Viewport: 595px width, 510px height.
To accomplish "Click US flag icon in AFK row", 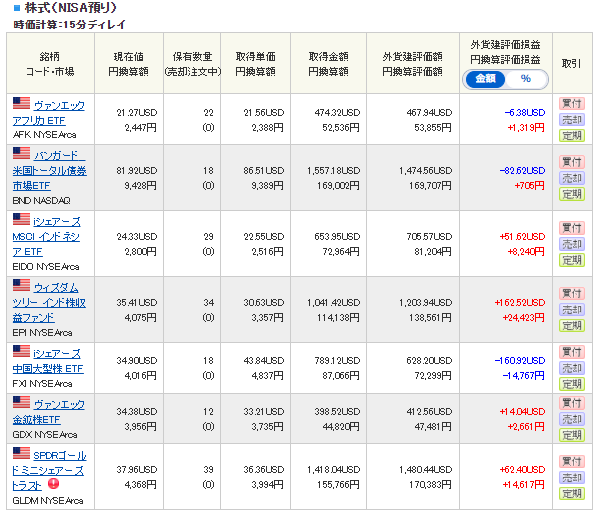I will click(x=21, y=103).
